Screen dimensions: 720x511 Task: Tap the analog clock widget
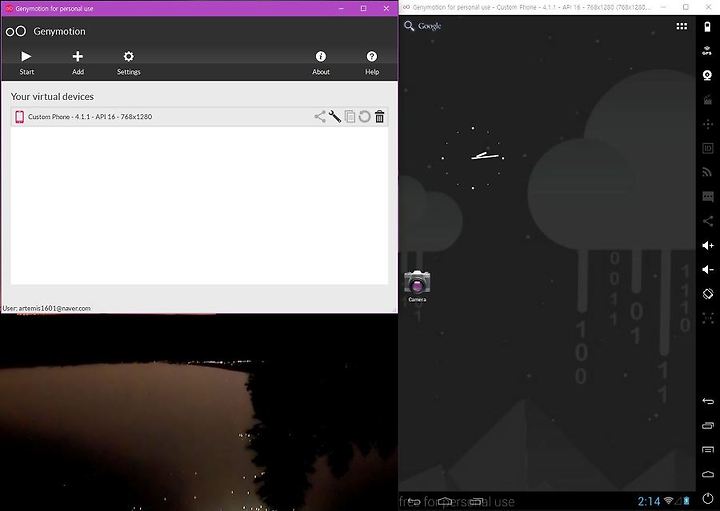click(x=473, y=157)
